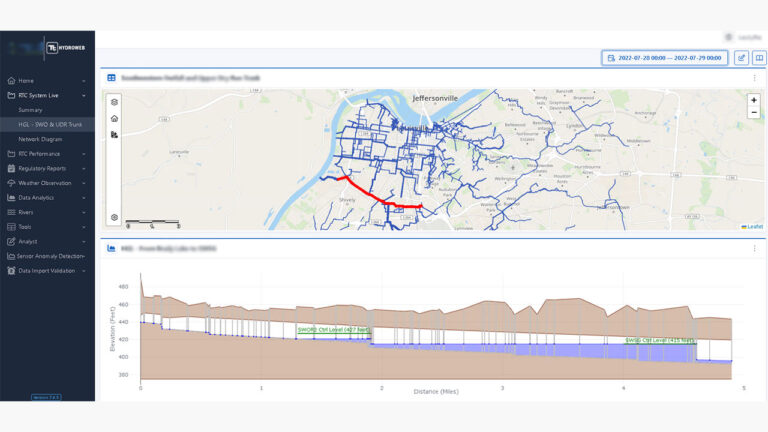Screen dimensions: 768x432
Task: Open the Weather Observation menu label
Action: (45, 183)
